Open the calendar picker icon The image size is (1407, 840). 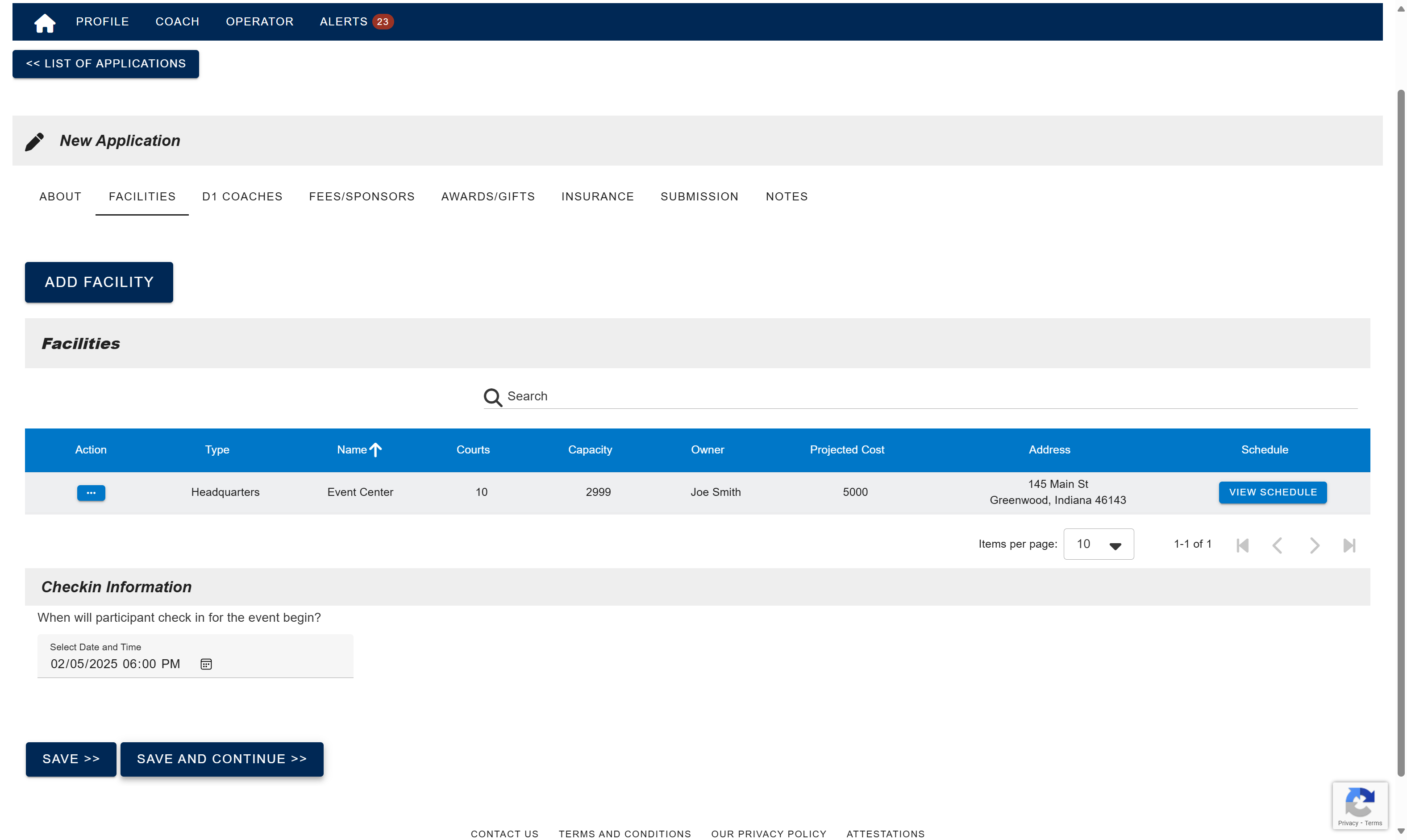tap(206, 664)
